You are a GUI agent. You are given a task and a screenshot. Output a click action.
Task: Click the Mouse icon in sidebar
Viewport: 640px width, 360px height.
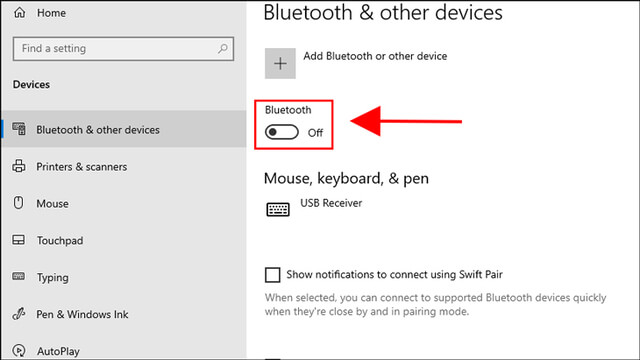[18, 203]
